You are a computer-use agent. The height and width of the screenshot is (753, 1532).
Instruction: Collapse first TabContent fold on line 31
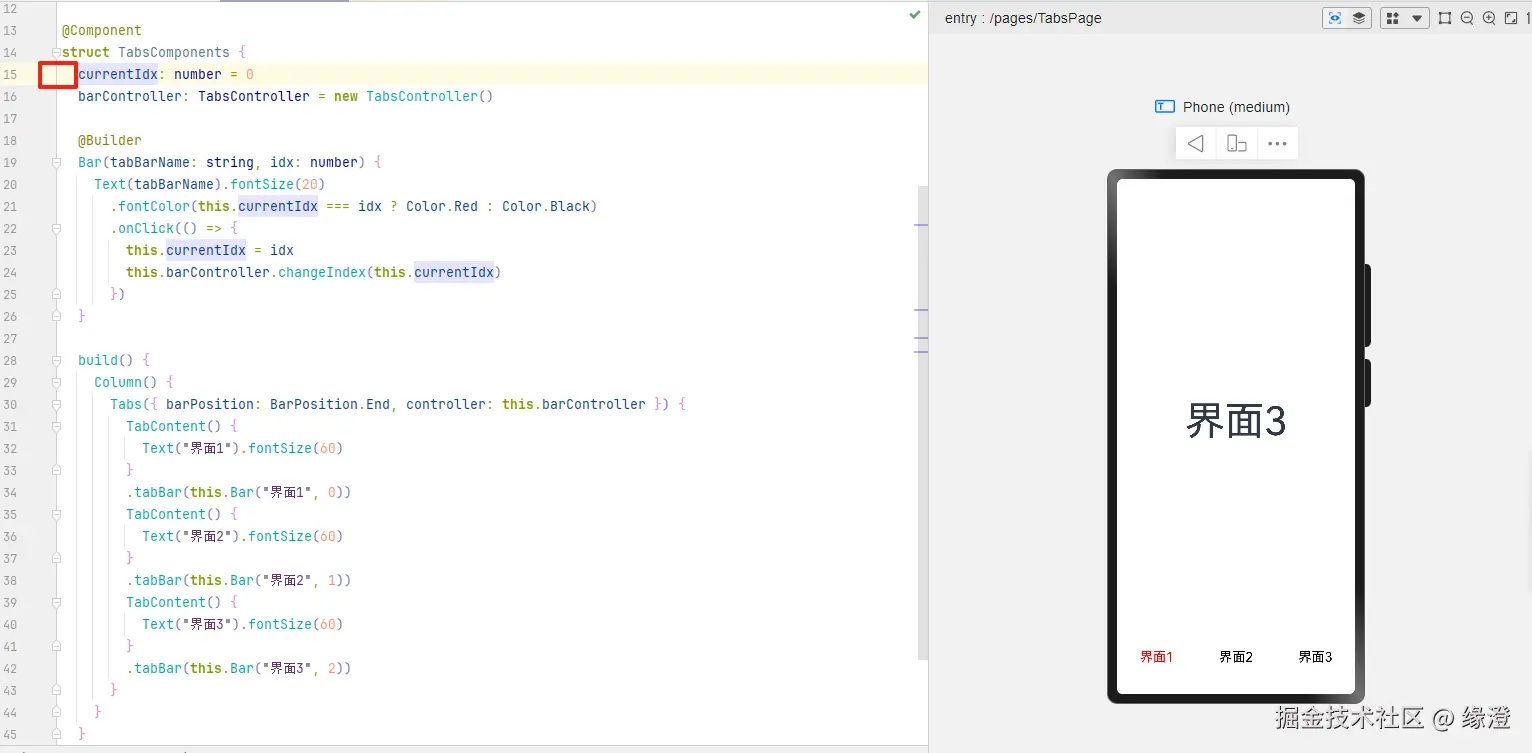pos(56,426)
